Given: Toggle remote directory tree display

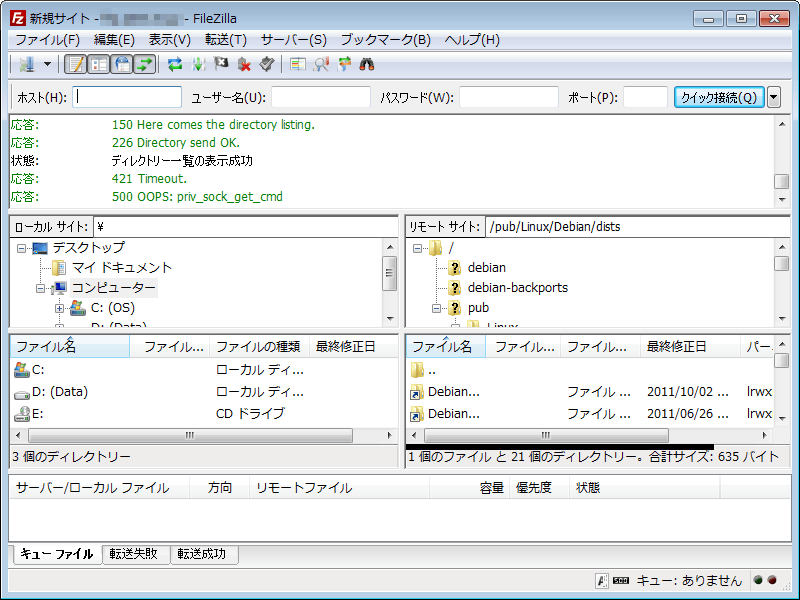Looking at the screenshot, I should [x=122, y=64].
